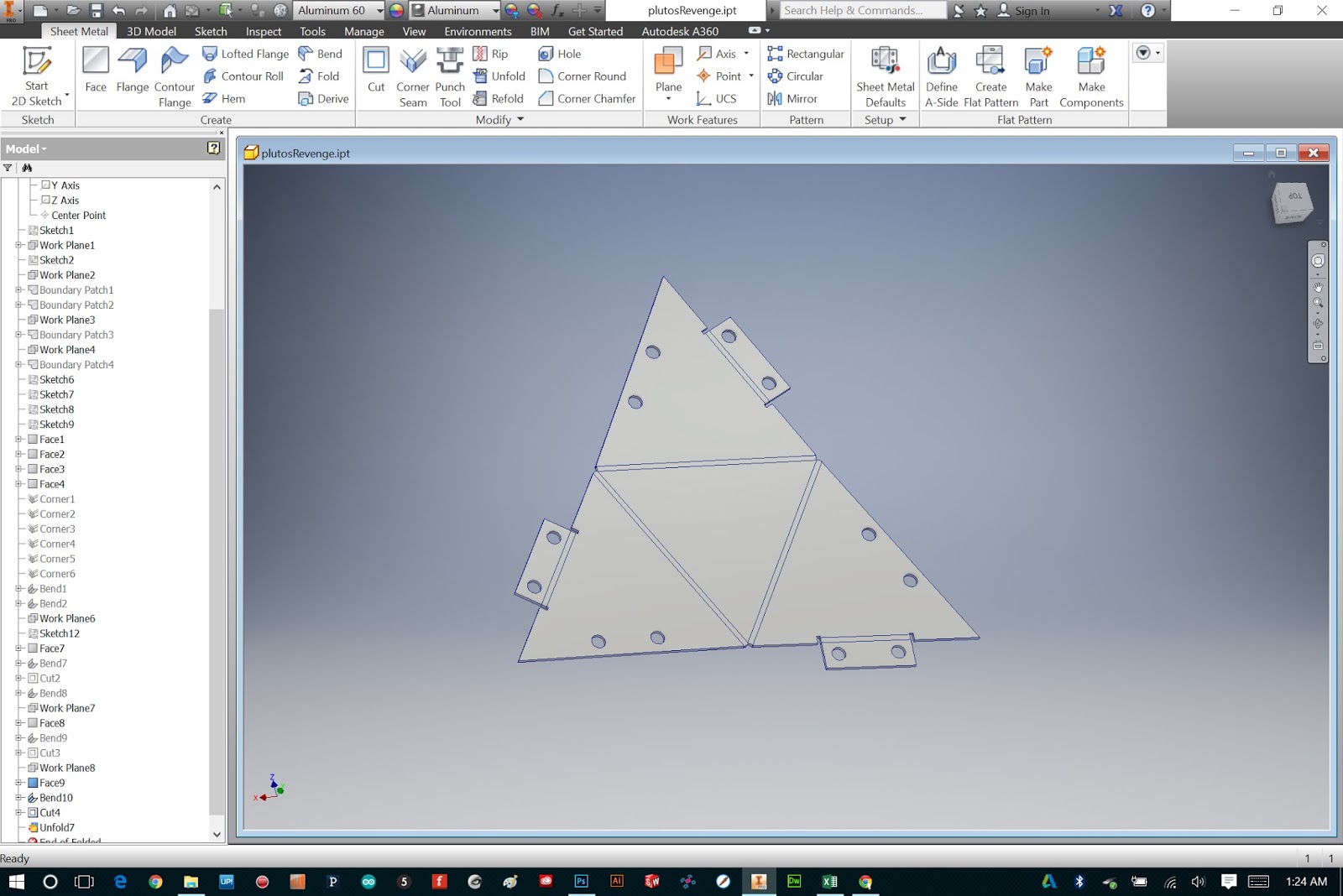Click the appearance color wheel icon
The width and height of the screenshot is (1343, 896).
[396, 11]
